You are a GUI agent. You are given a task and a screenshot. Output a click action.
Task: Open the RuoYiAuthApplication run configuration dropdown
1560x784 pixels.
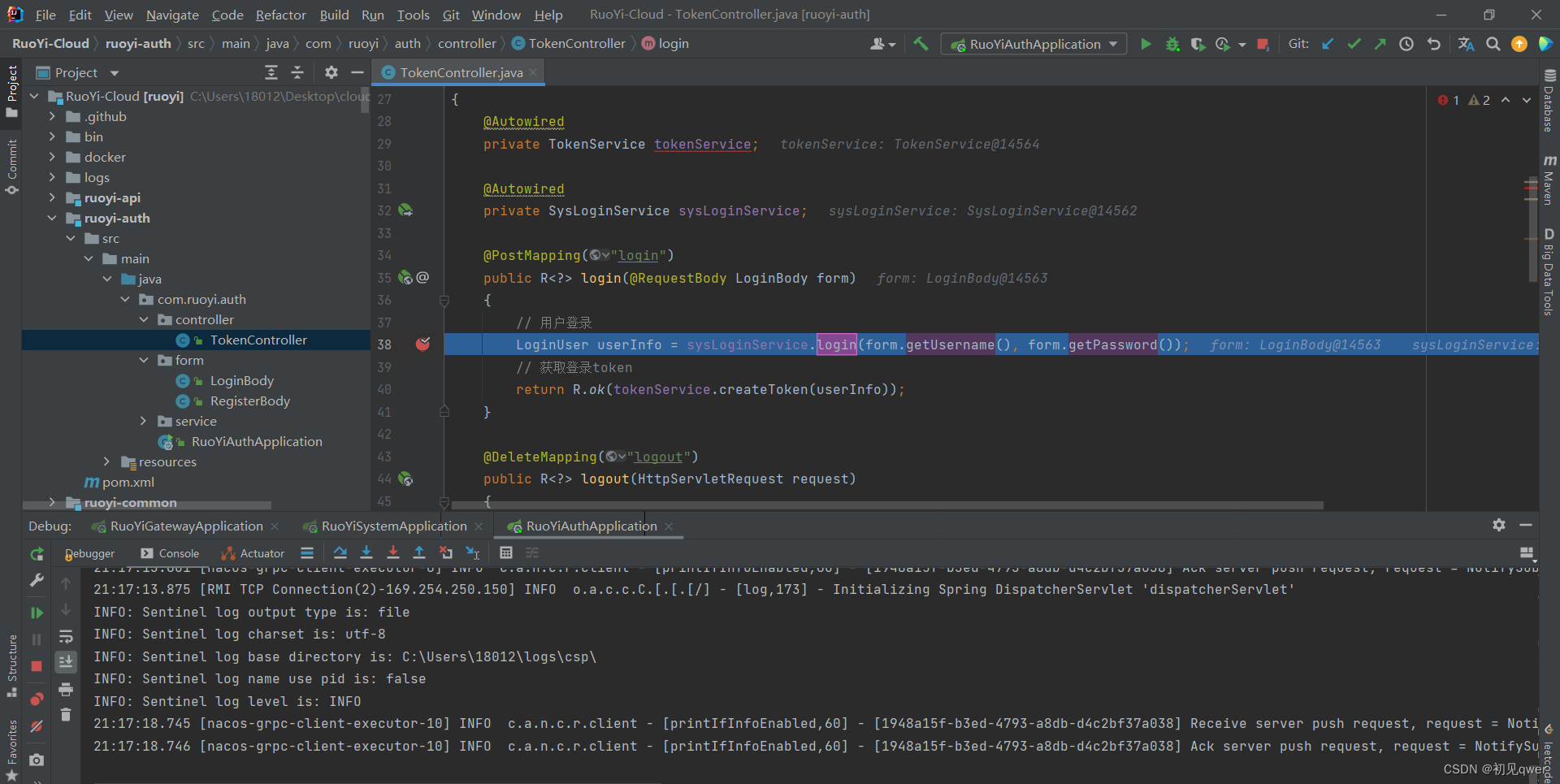1033,44
